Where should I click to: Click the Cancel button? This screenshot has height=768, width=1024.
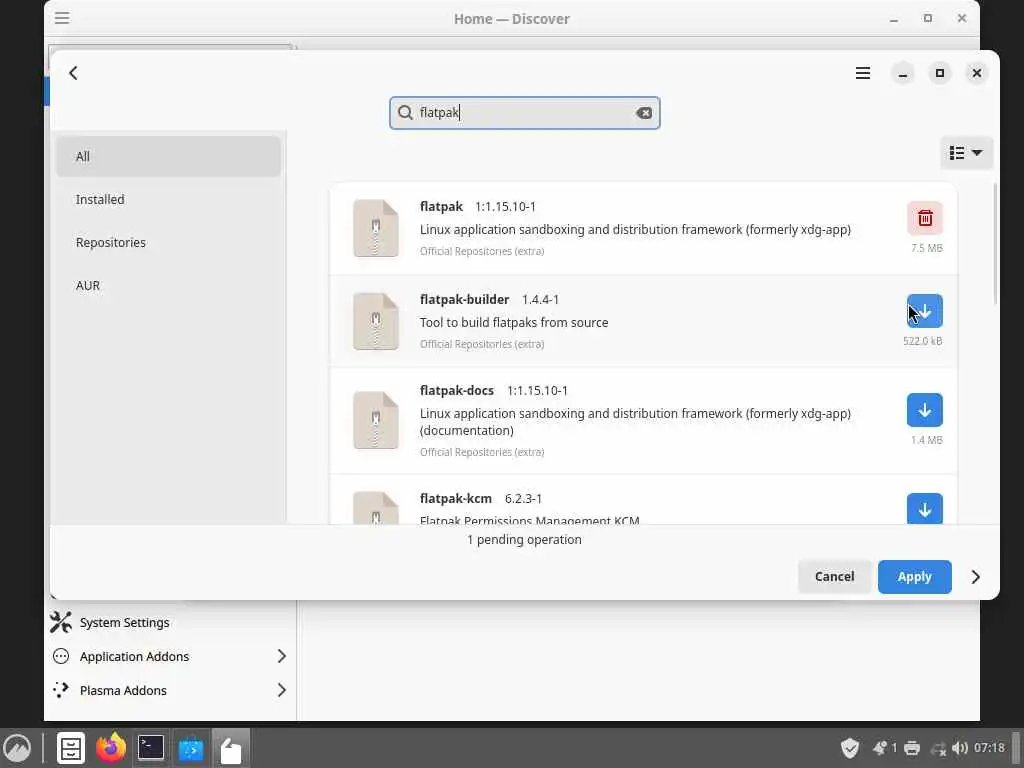click(835, 577)
